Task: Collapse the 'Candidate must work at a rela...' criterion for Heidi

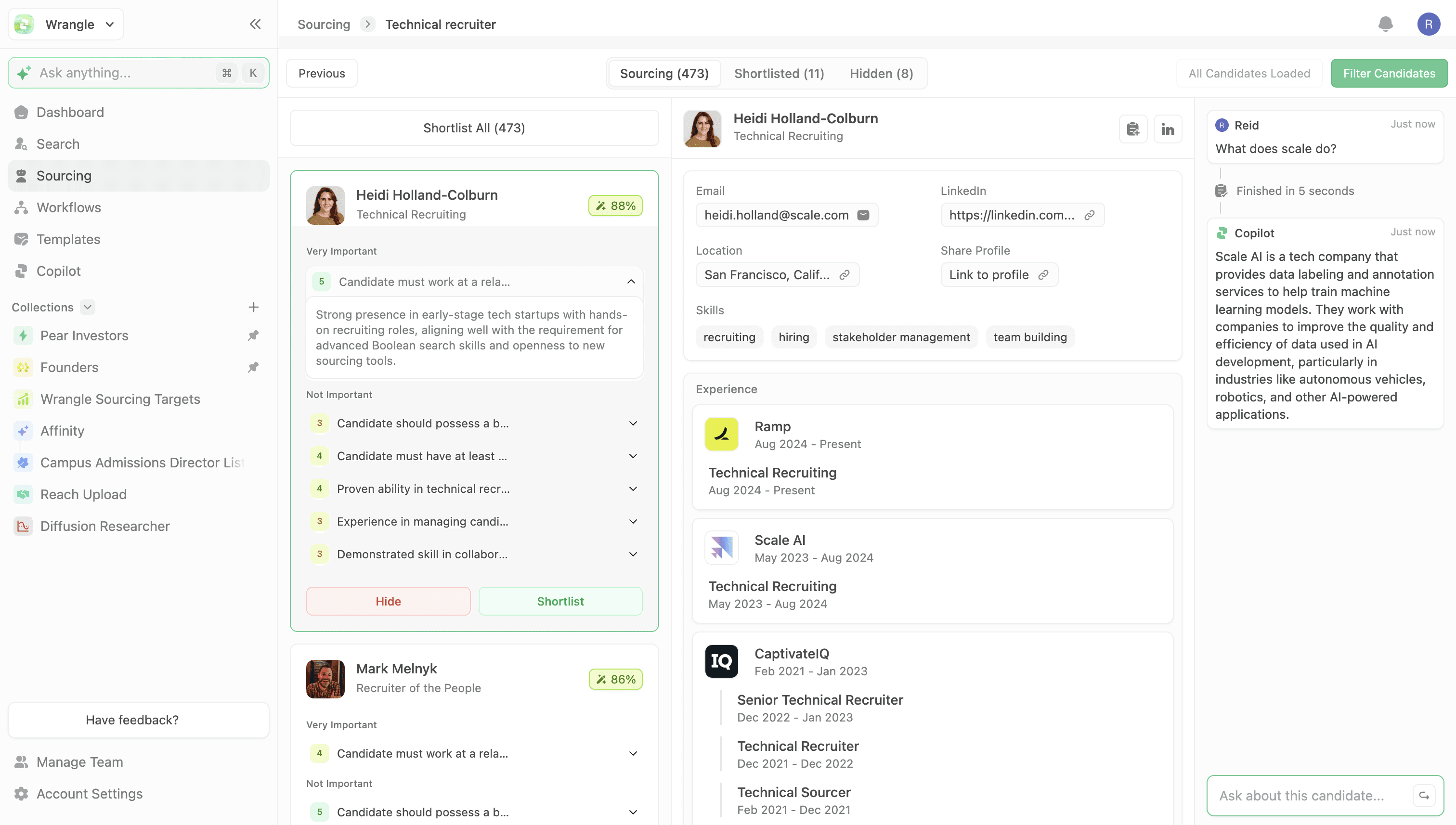Action: click(631, 282)
